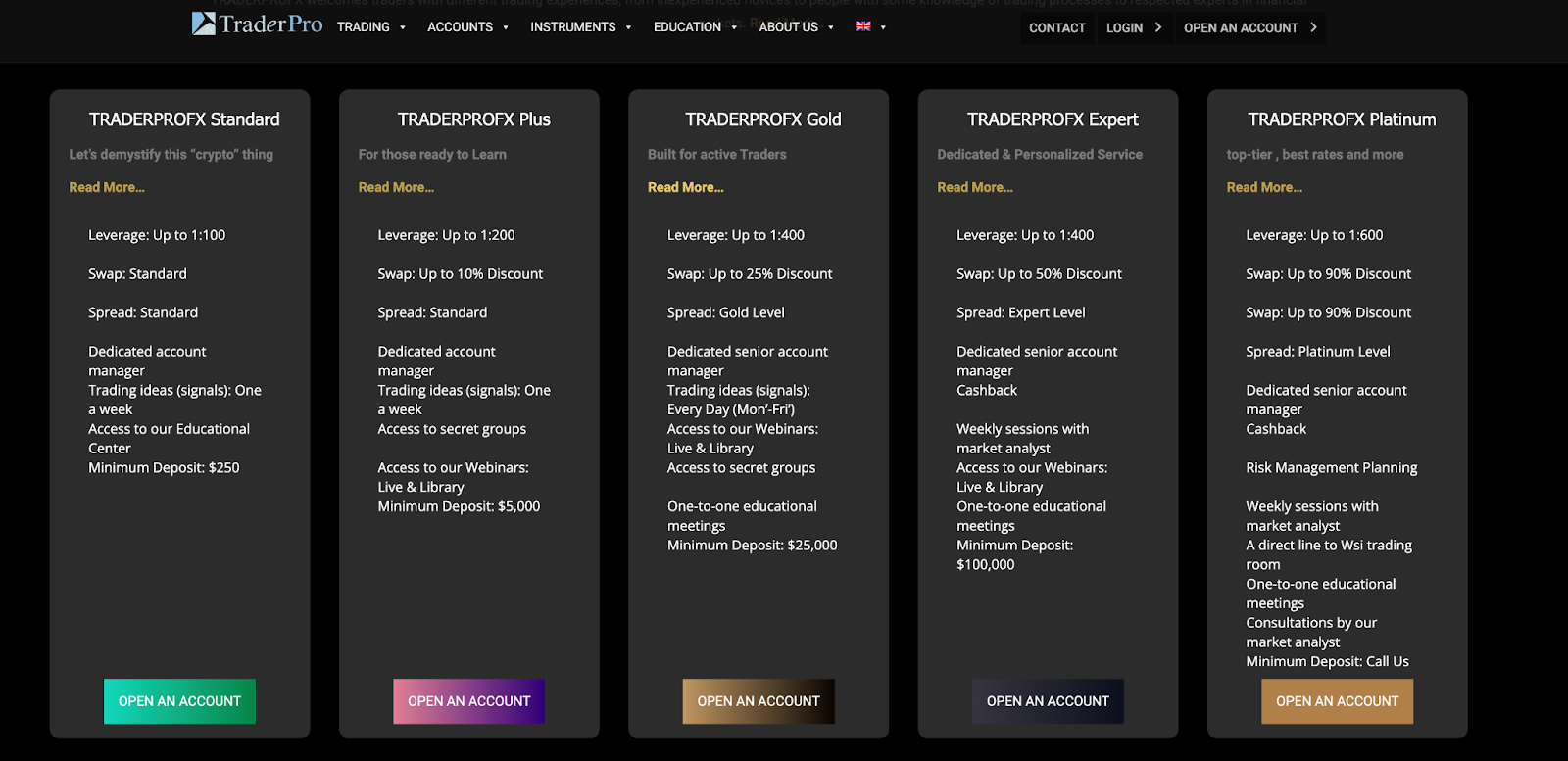Click 'Leverage: Up to 1:600' text
This screenshot has width=1568, height=761.
(1314, 235)
